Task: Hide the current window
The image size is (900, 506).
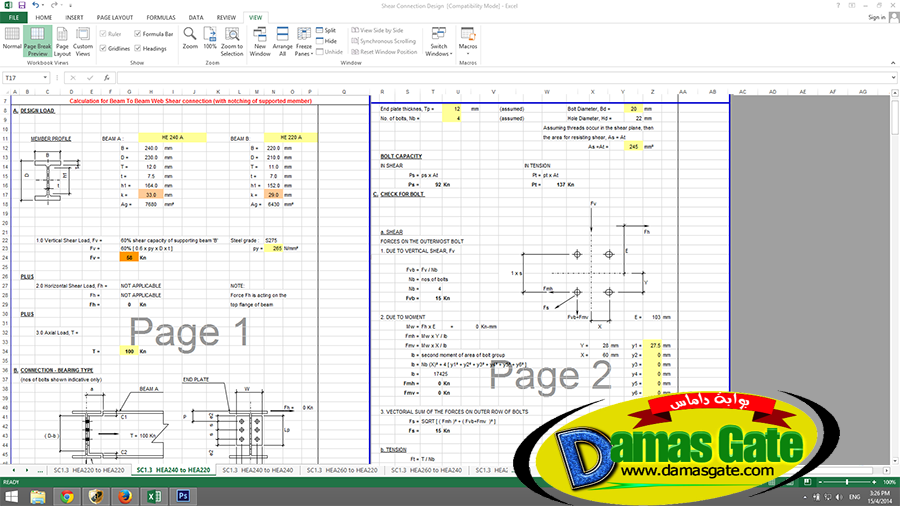Action: click(x=326, y=41)
